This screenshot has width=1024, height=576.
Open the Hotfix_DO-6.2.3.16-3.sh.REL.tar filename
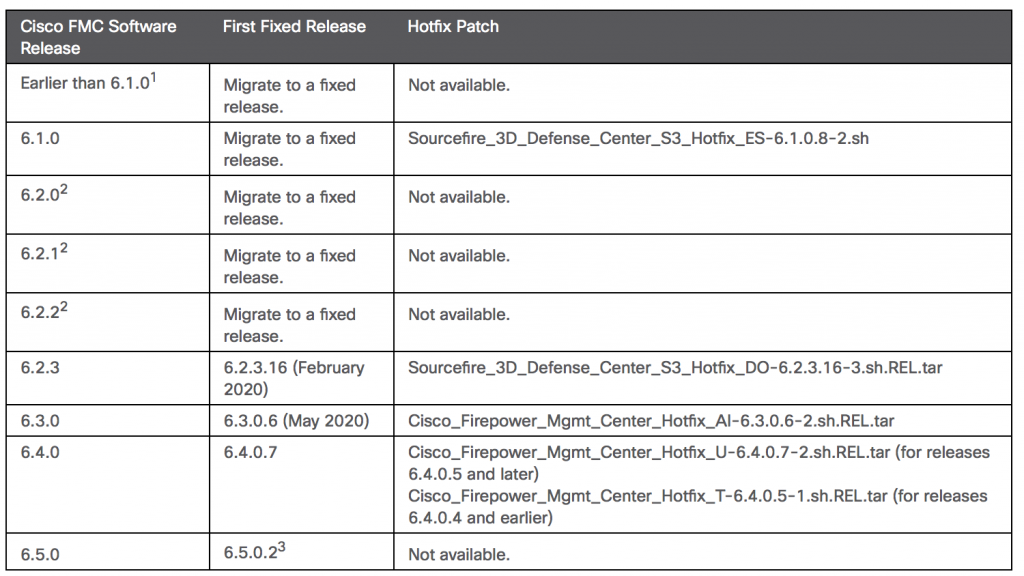coord(675,368)
